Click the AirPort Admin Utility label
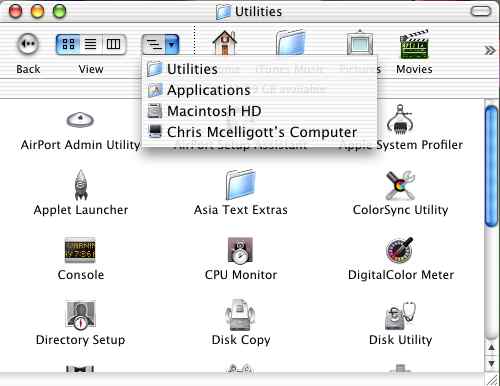 [x=80, y=145]
